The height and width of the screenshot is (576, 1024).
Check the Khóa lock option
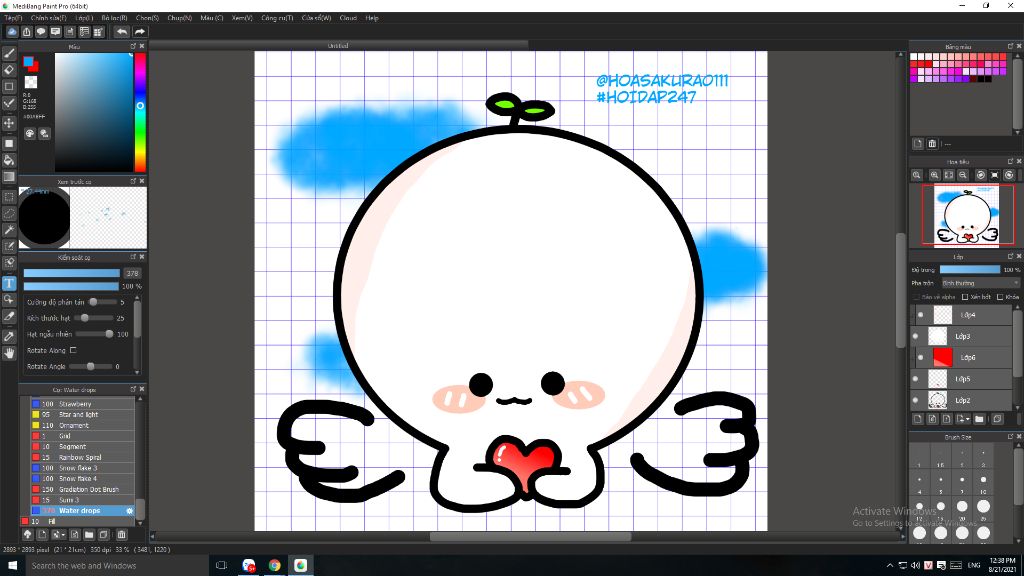point(1000,297)
